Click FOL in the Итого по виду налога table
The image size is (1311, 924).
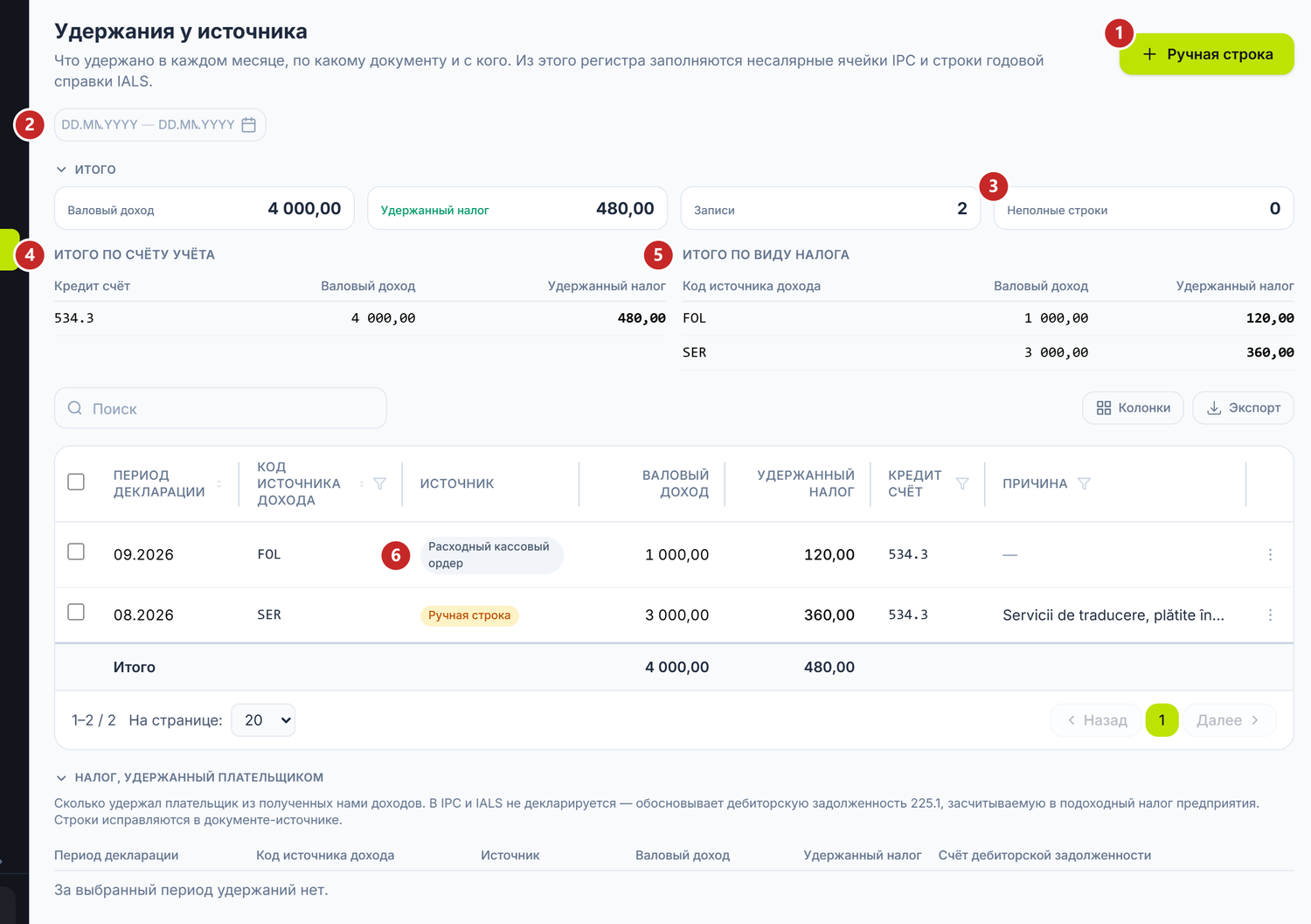pyautogui.click(x=694, y=318)
